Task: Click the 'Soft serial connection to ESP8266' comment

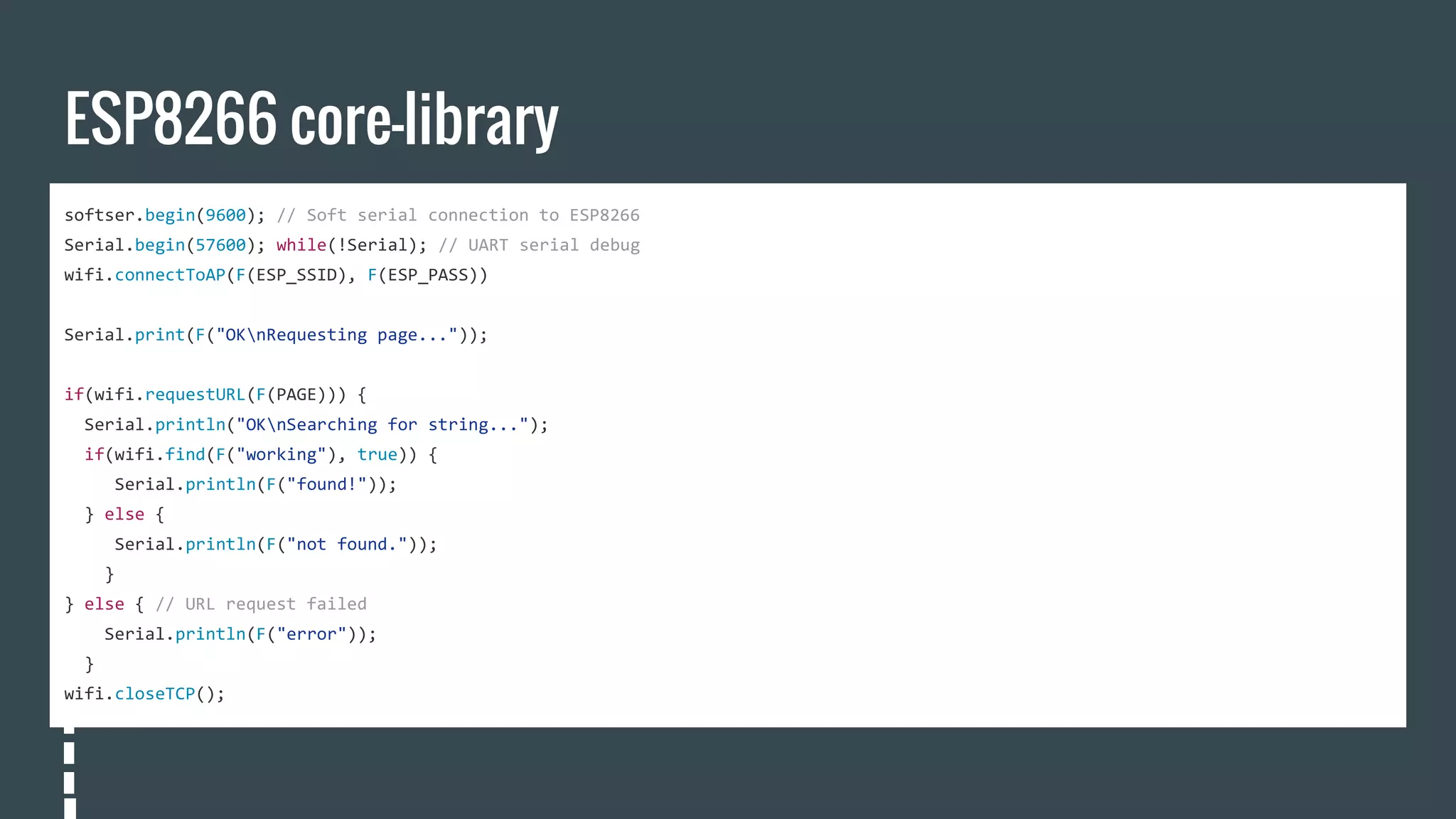Action: 459,215
